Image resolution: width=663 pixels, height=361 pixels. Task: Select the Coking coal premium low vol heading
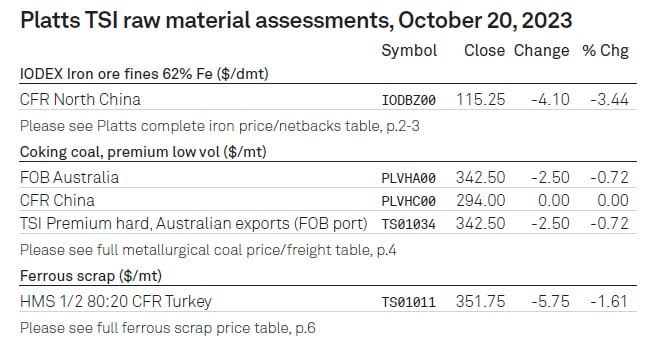143,152
